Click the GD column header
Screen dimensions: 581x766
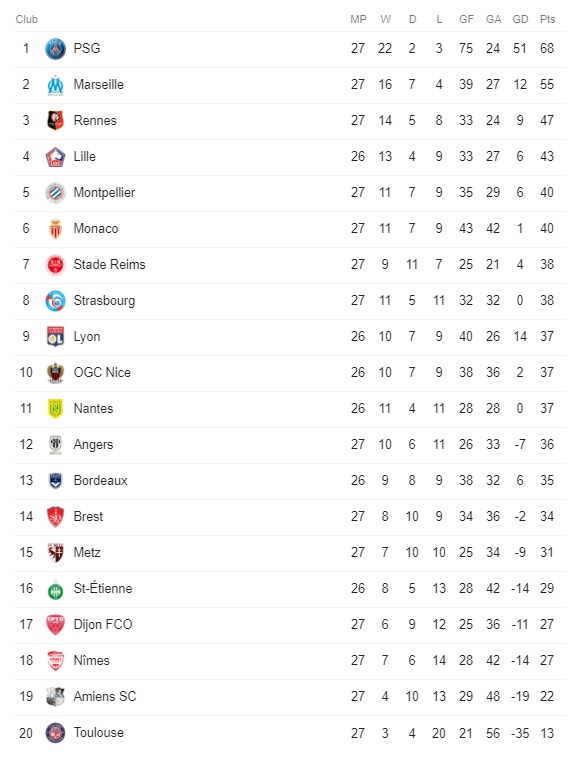click(x=520, y=19)
